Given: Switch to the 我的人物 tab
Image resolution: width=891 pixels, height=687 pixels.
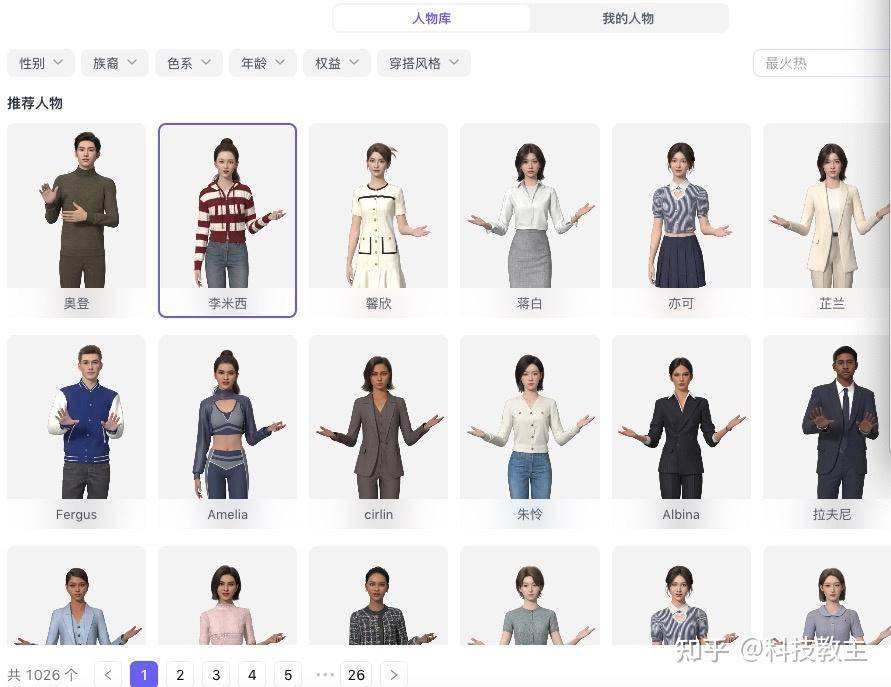Looking at the screenshot, I should [628, 18].
